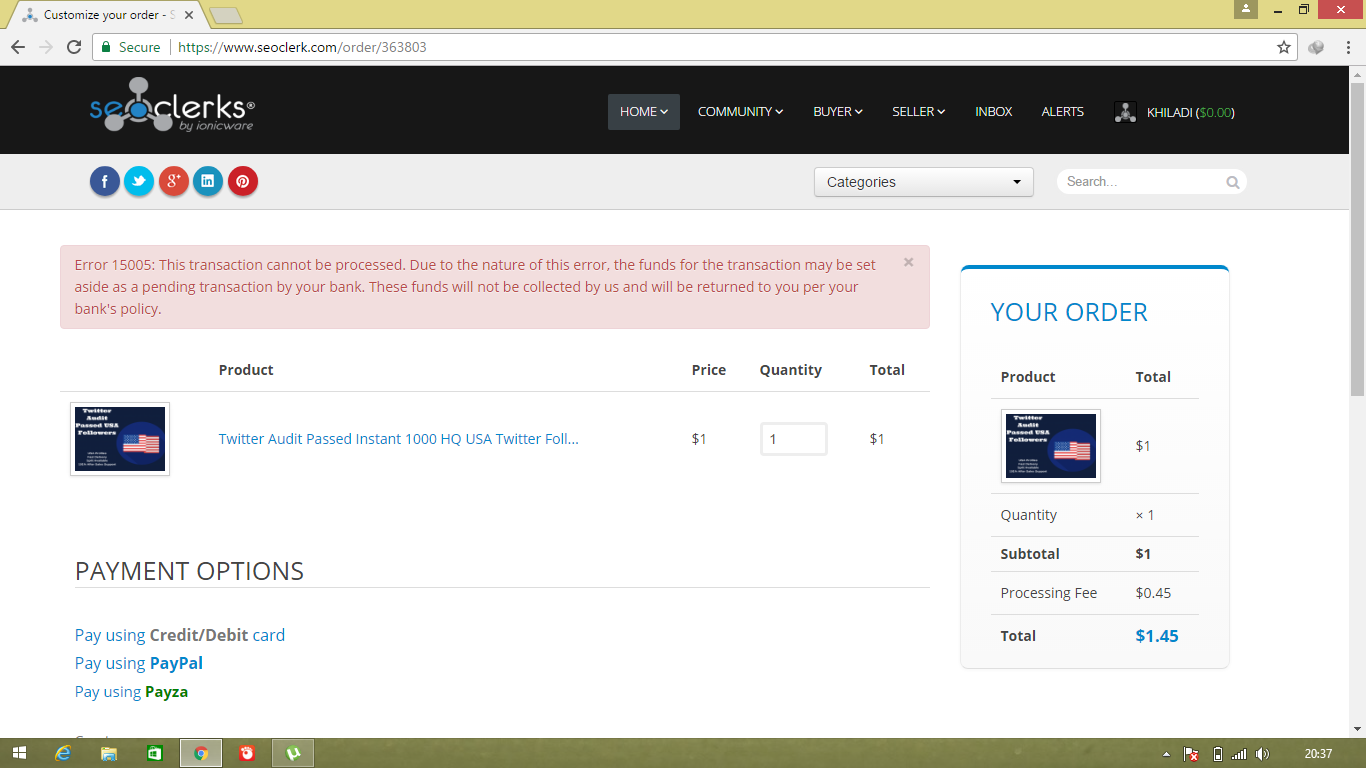Click the Quantity input field
The height and width of the screenshot is (768, 1366).
point(793,439)
